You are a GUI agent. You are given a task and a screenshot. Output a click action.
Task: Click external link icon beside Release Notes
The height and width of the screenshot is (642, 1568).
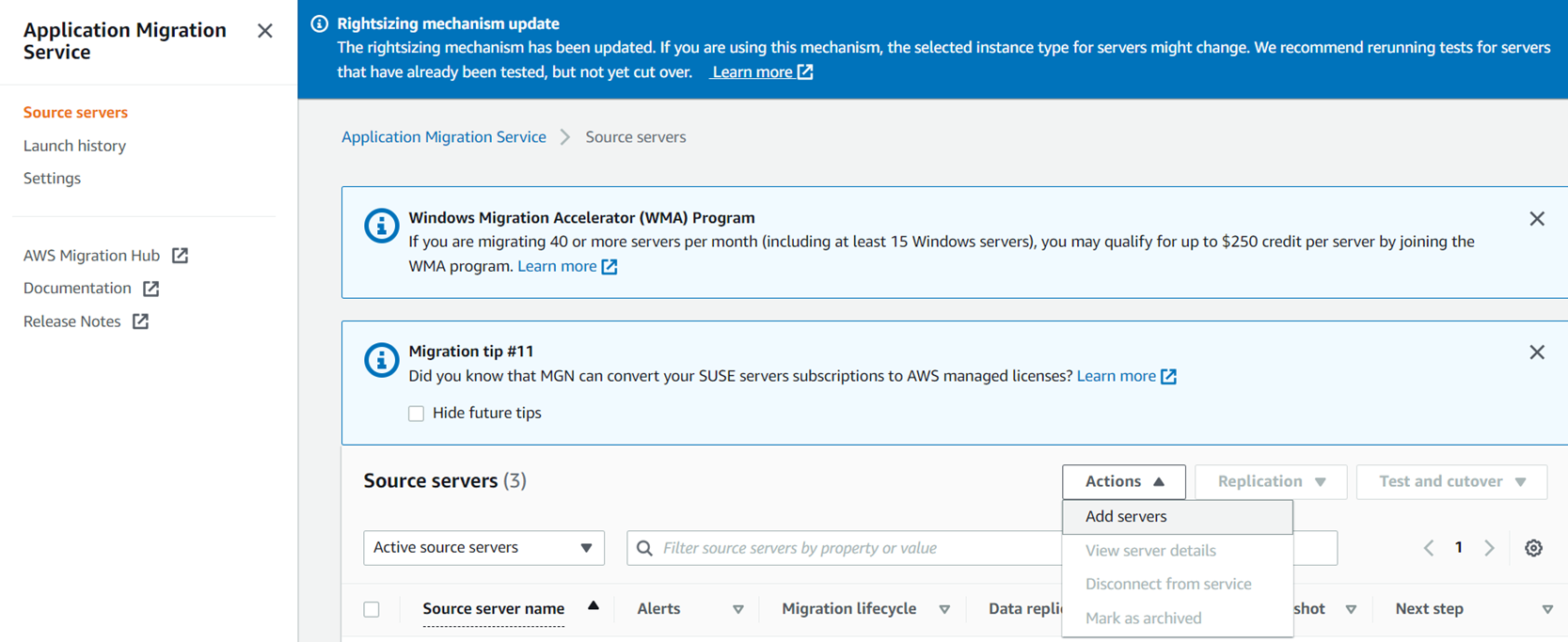(141, 321)
